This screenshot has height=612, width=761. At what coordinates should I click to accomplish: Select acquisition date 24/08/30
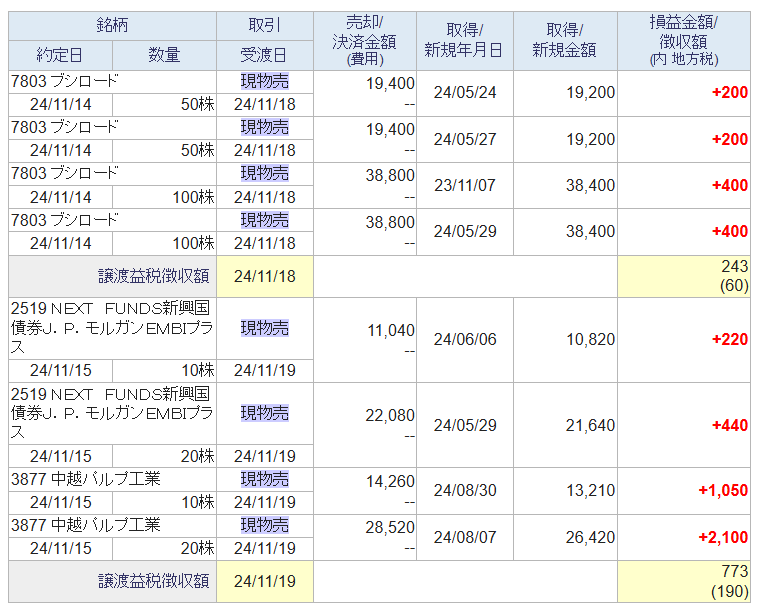tap(464, 491)
